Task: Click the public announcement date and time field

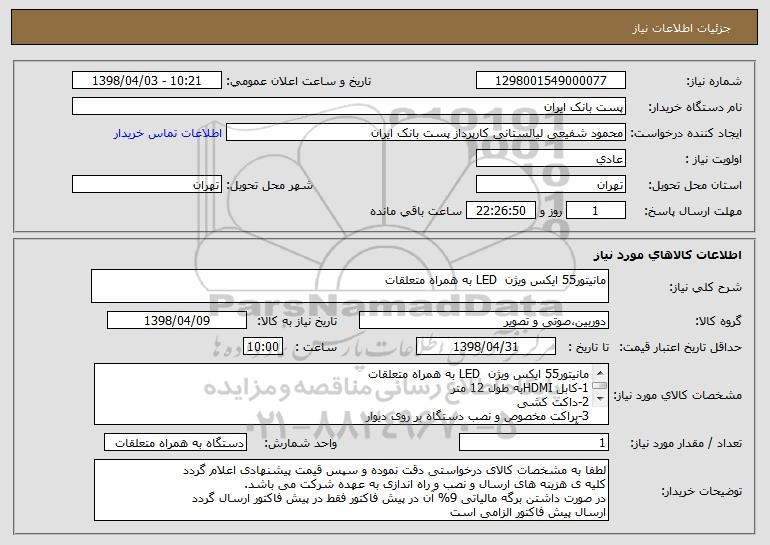Action: 148,80
